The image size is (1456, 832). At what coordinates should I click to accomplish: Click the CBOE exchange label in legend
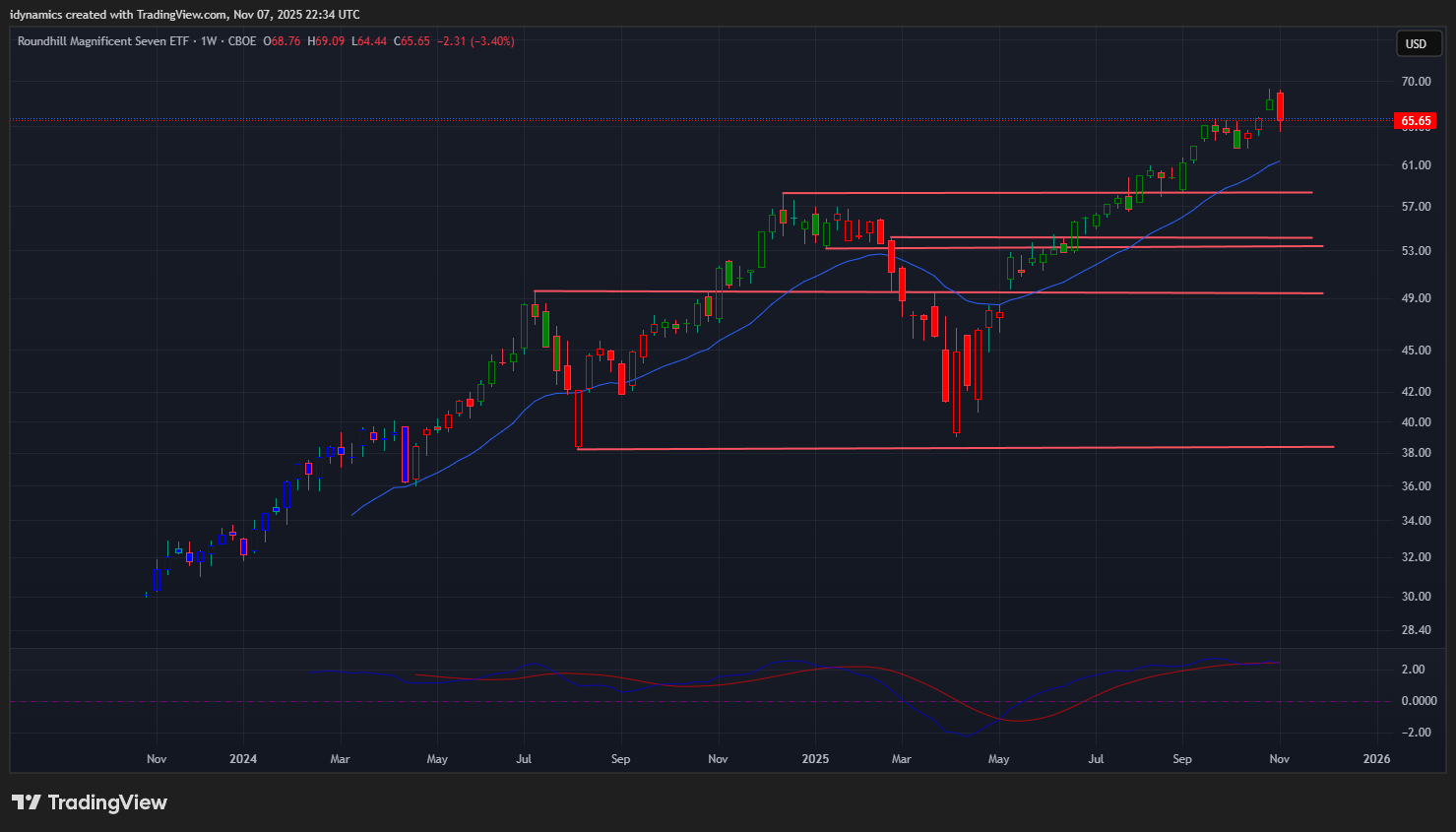pos(241,41)
